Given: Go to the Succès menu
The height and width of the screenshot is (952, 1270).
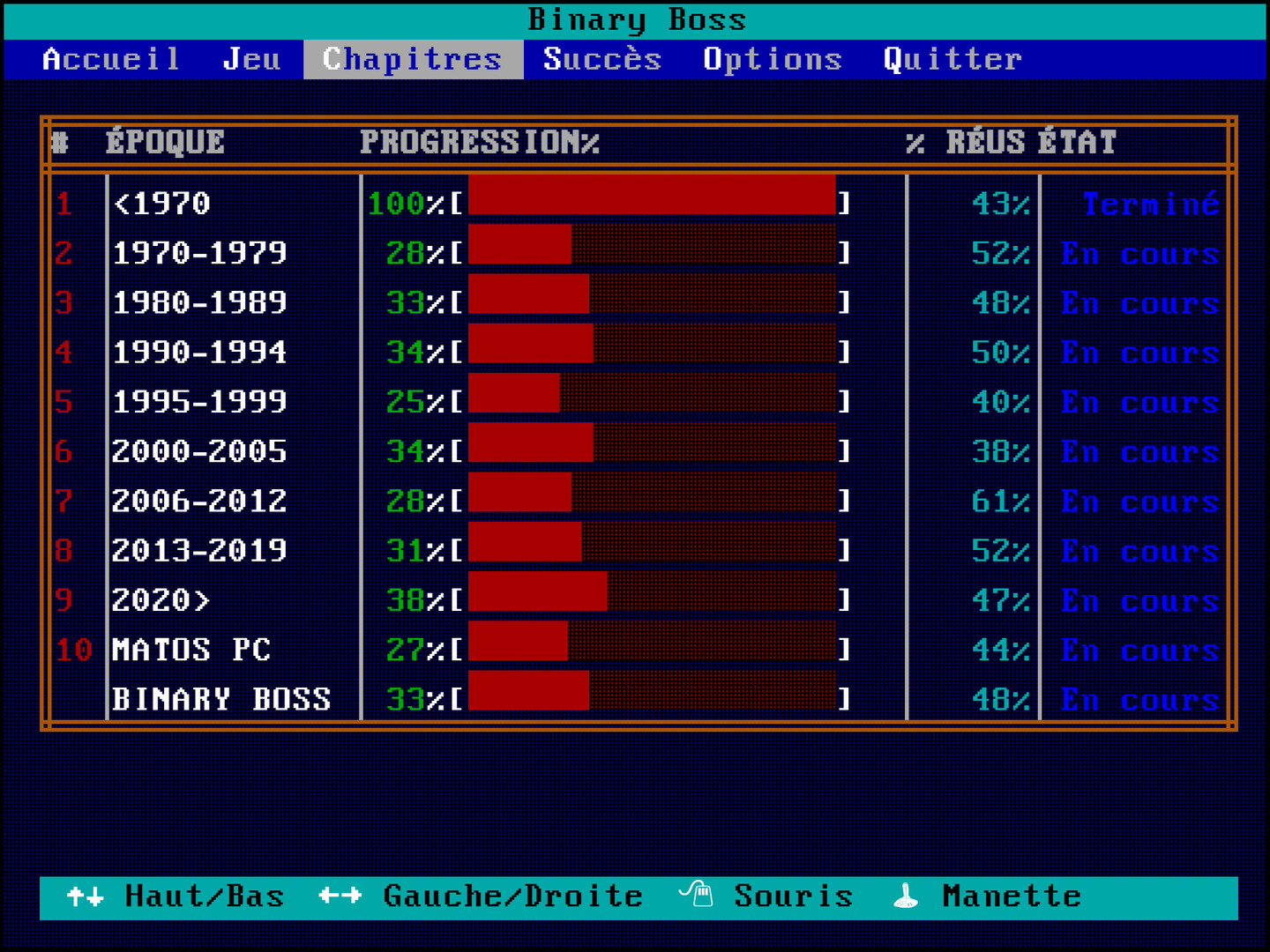Looking at the screenshot, I should 601,59.
